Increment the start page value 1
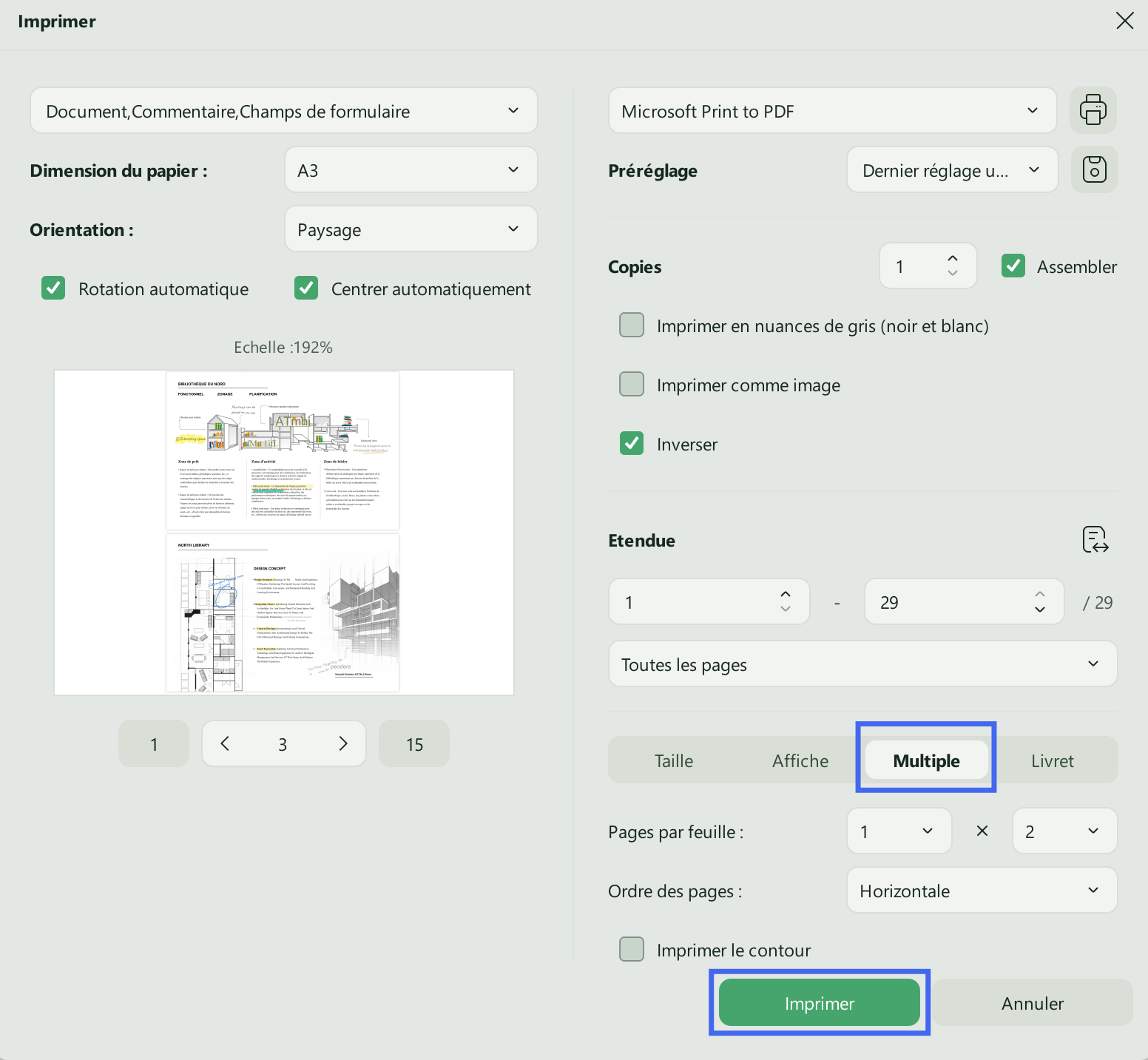The image size is (1148, 1060). pyautogui.click(x=786, y=594)
